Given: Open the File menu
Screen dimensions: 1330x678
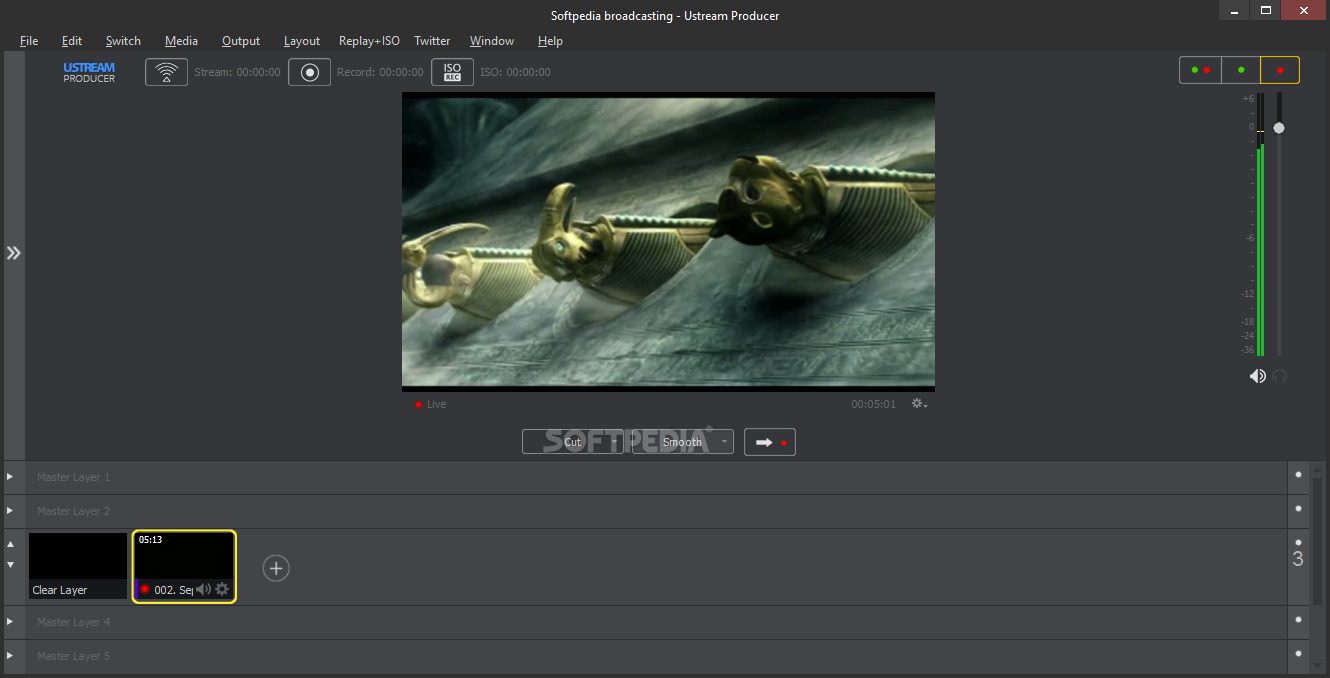Looking at the screenshot, I should [x=29, y=41].
